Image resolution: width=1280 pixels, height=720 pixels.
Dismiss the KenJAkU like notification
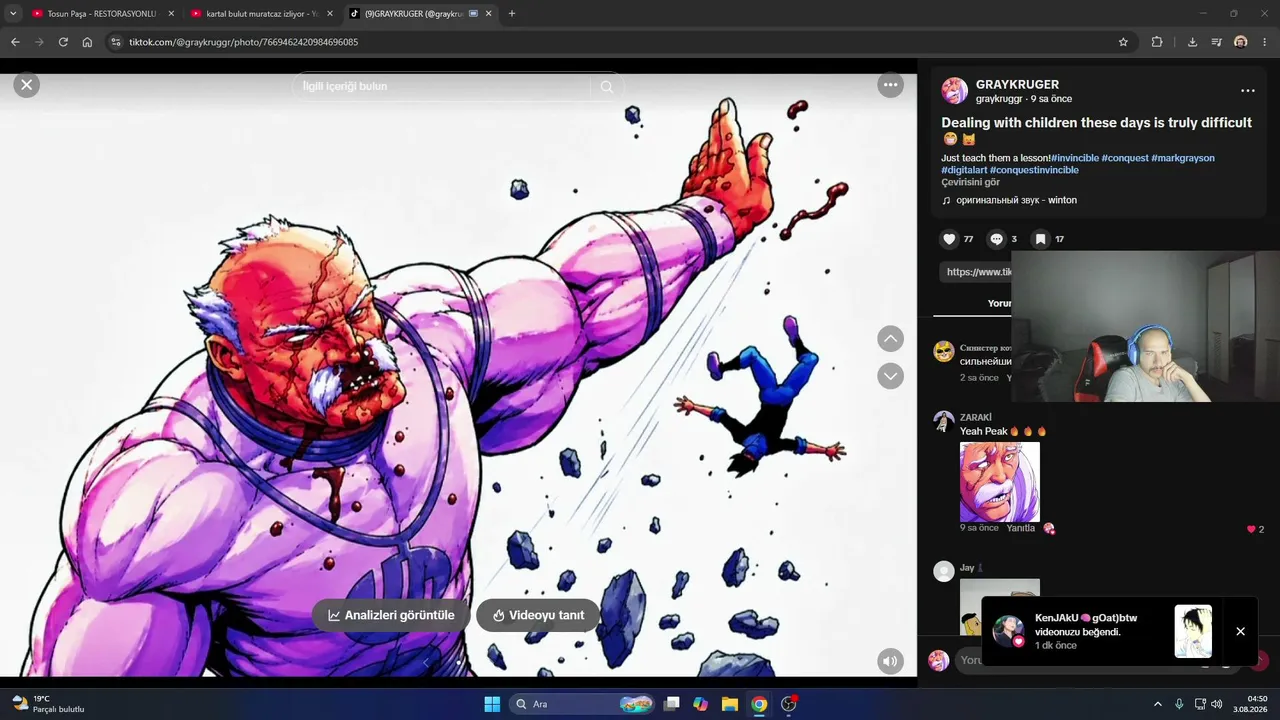[1240, 631]
